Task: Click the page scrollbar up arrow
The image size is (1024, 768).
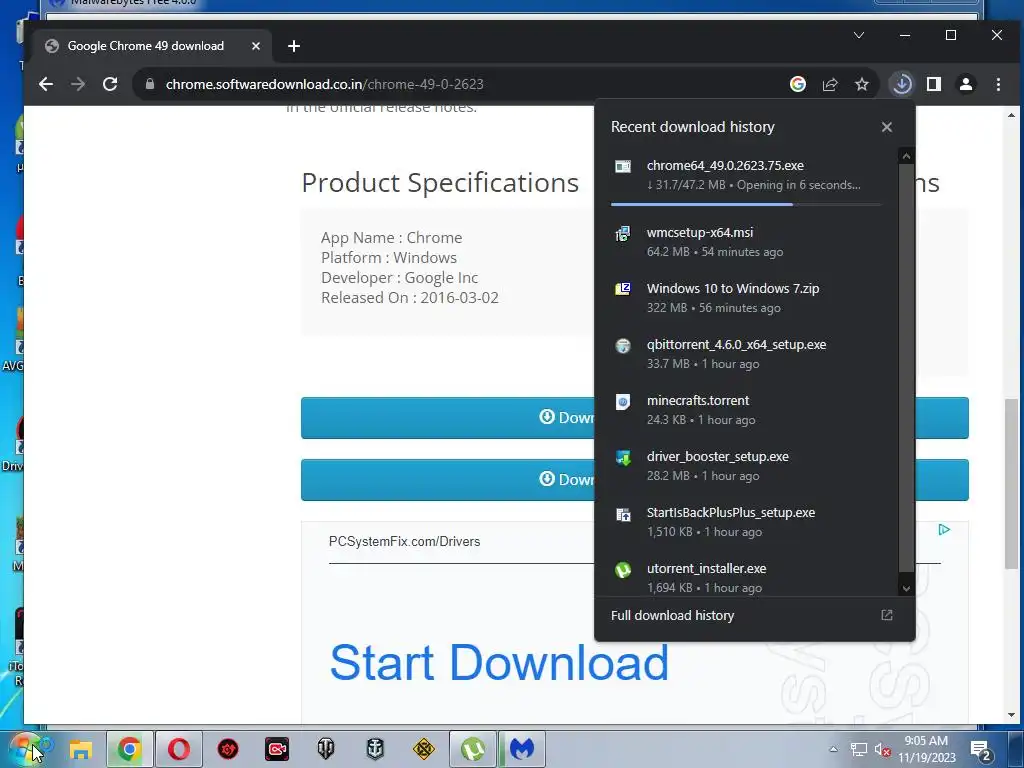Action: (x=1011, y=115)
